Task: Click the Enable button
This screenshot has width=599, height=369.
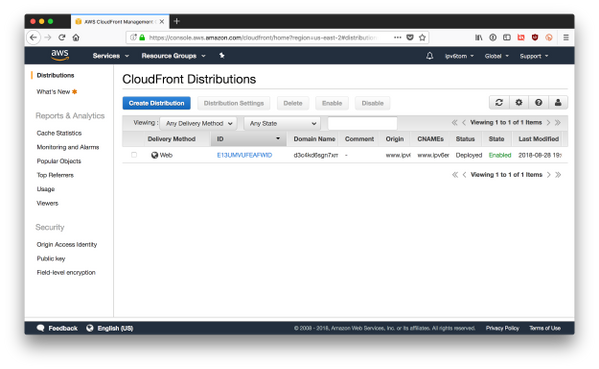Action: [332, 103]
